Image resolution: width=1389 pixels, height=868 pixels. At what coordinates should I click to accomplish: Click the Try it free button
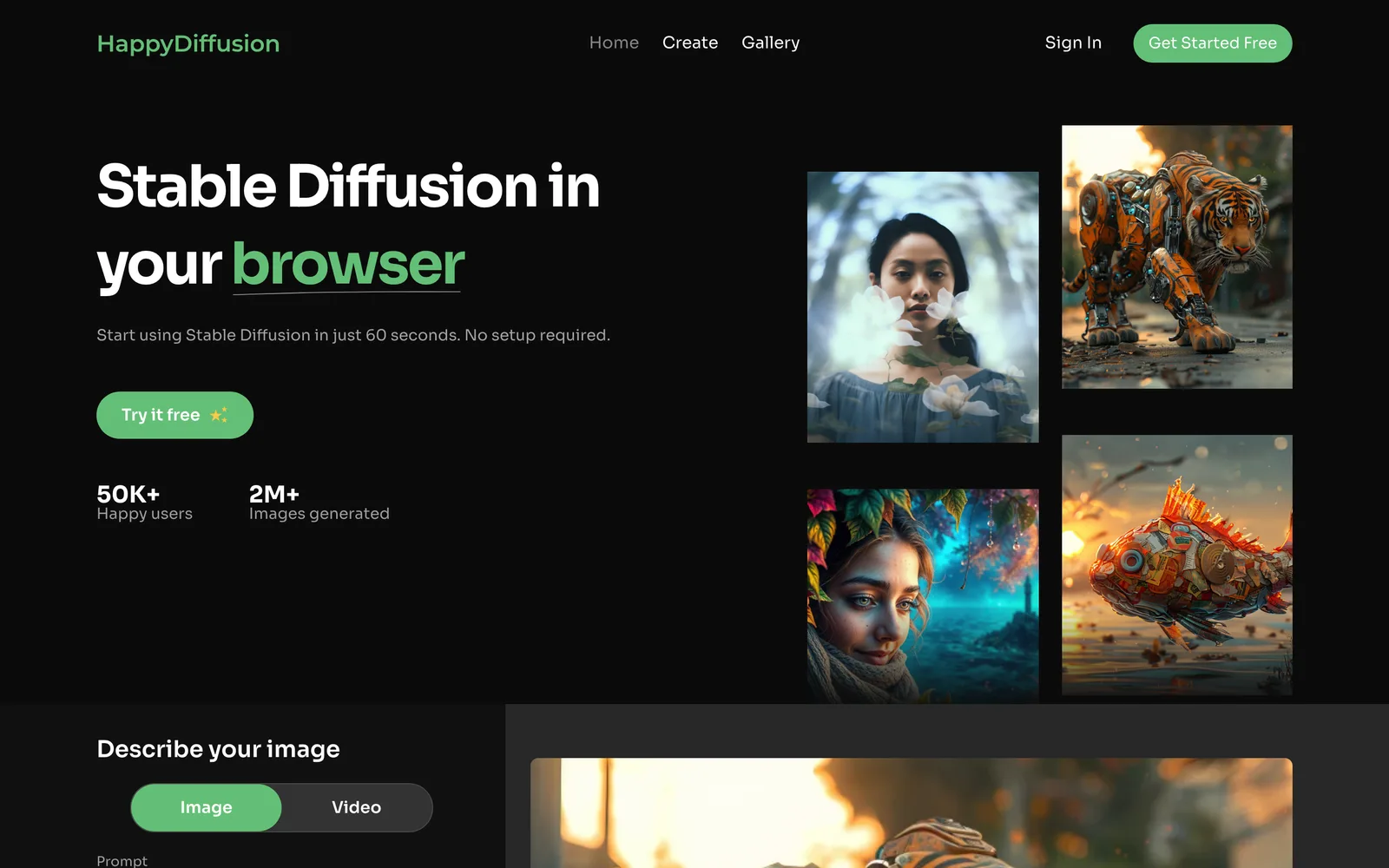point(174,415)
